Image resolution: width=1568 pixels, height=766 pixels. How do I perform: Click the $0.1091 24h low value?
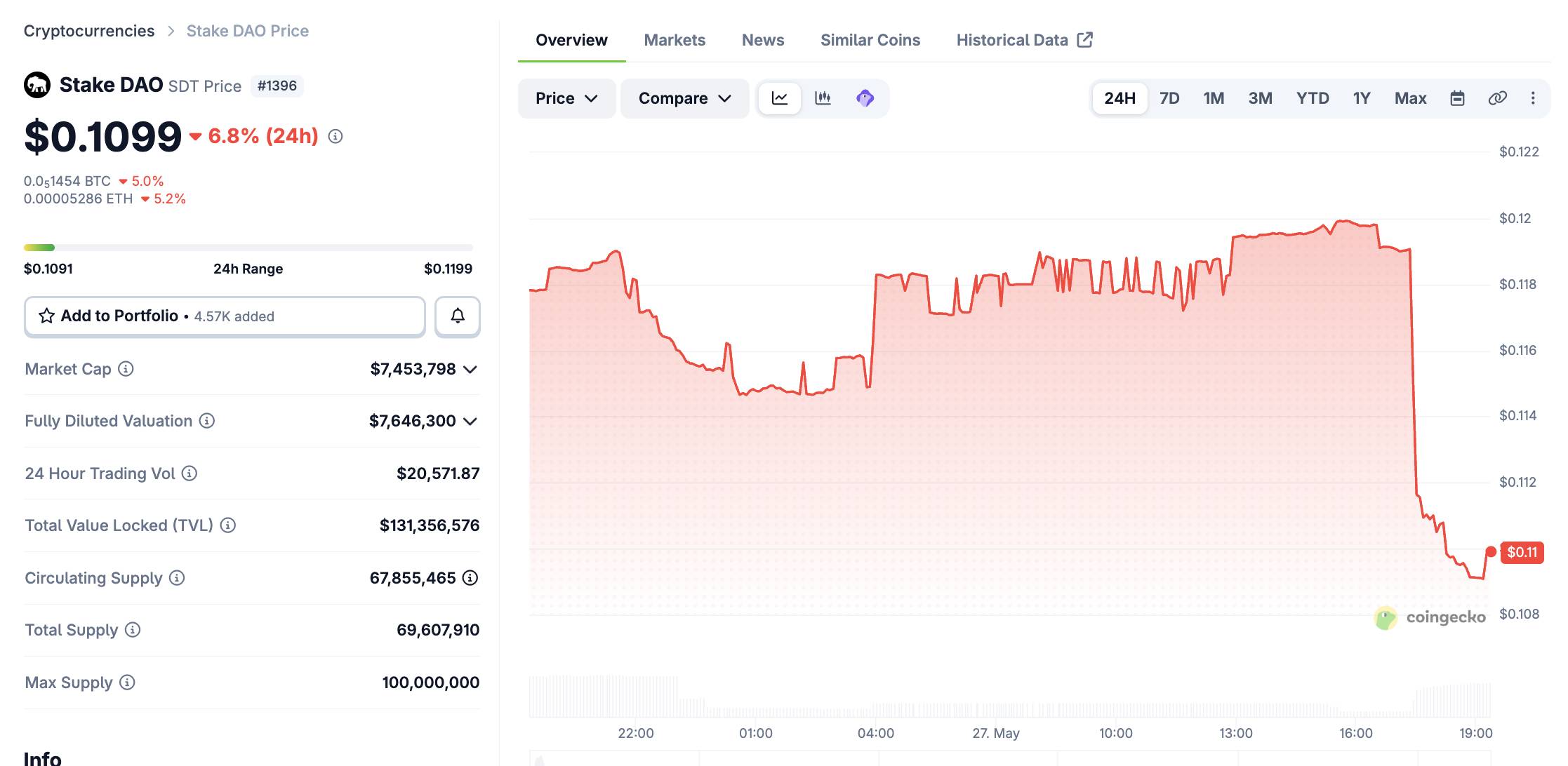pyautogui.click(x=48, y=269)
